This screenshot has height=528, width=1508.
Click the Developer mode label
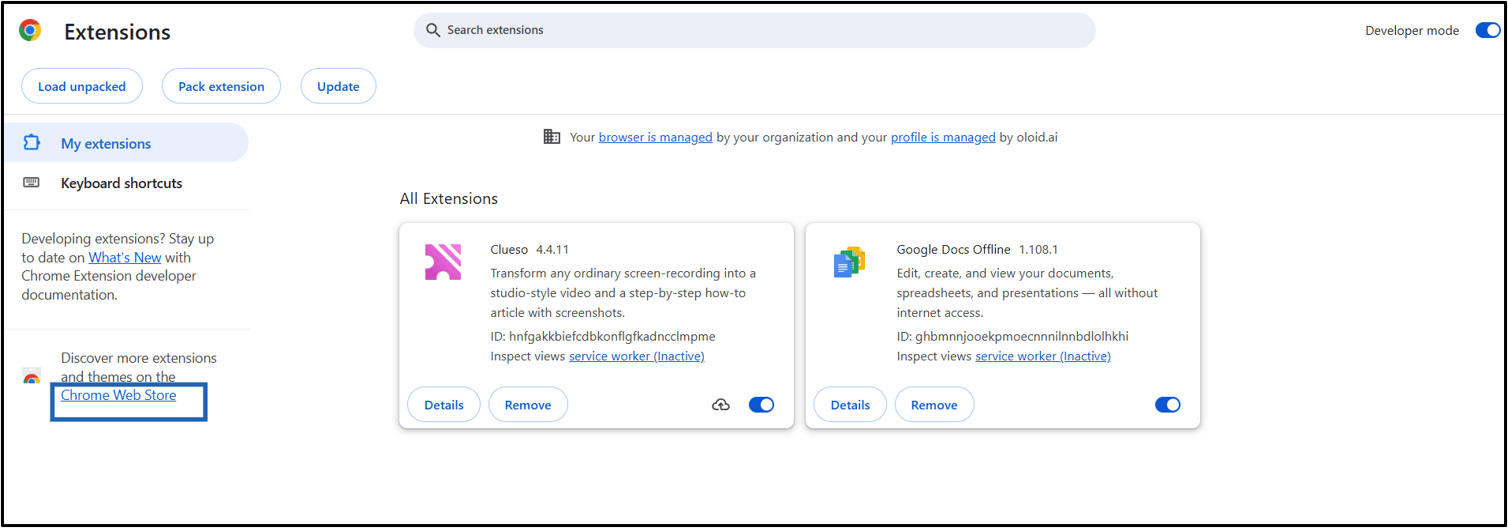1412,31
